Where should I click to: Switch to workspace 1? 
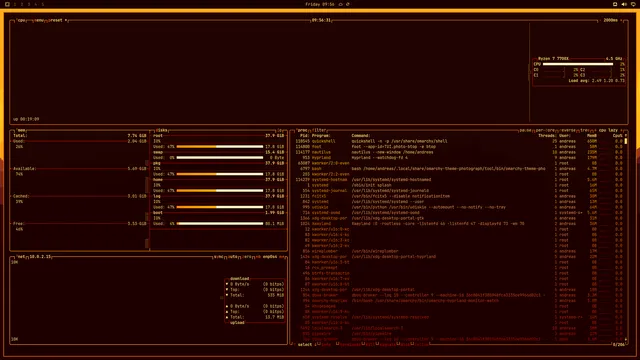(x=15, y=4)
